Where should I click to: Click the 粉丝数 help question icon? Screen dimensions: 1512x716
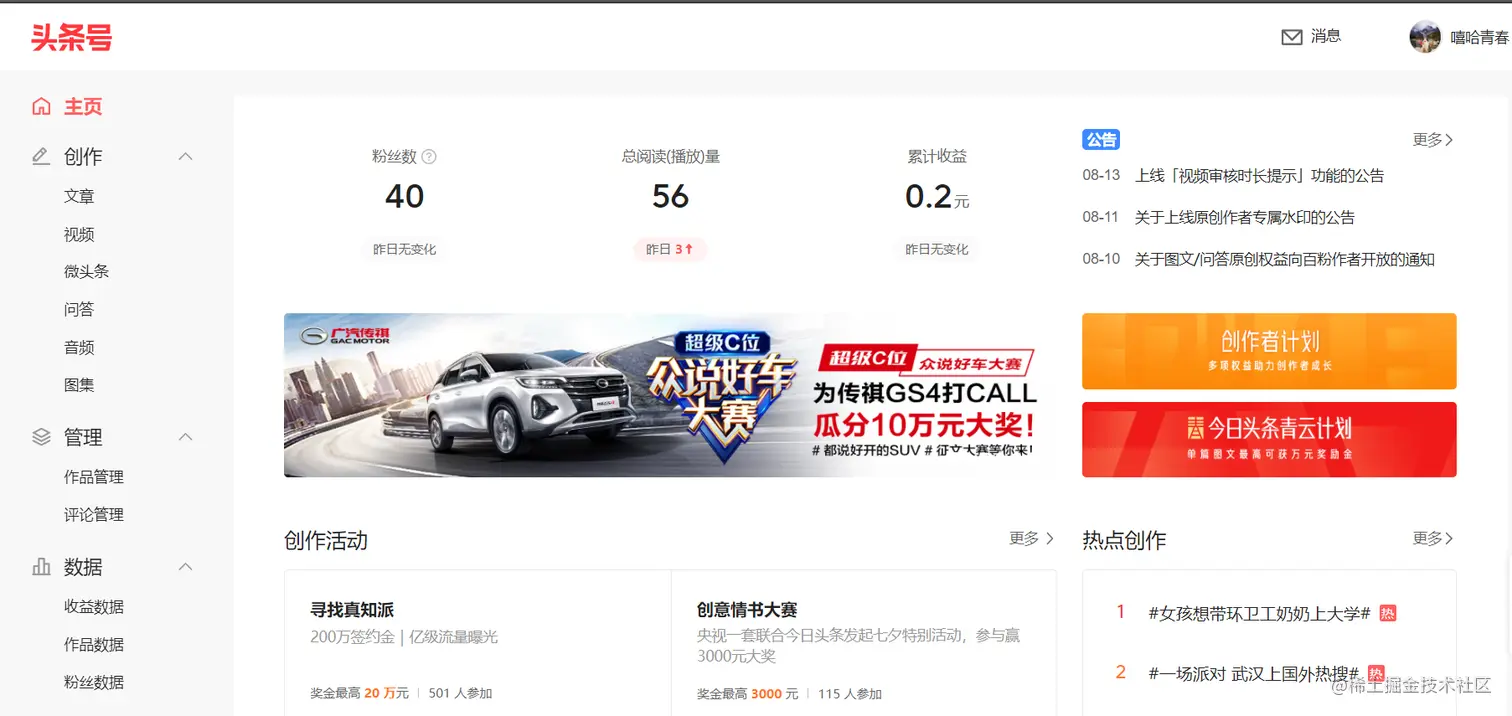429,156
